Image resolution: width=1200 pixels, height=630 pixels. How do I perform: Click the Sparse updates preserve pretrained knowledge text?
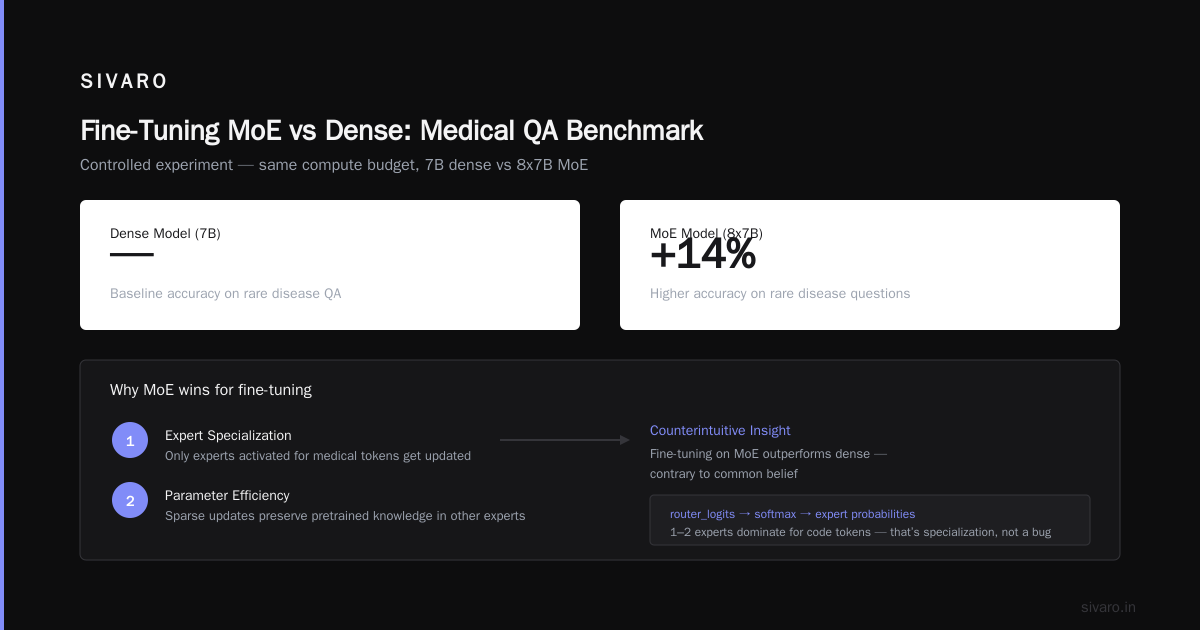[x=345, y=516]
